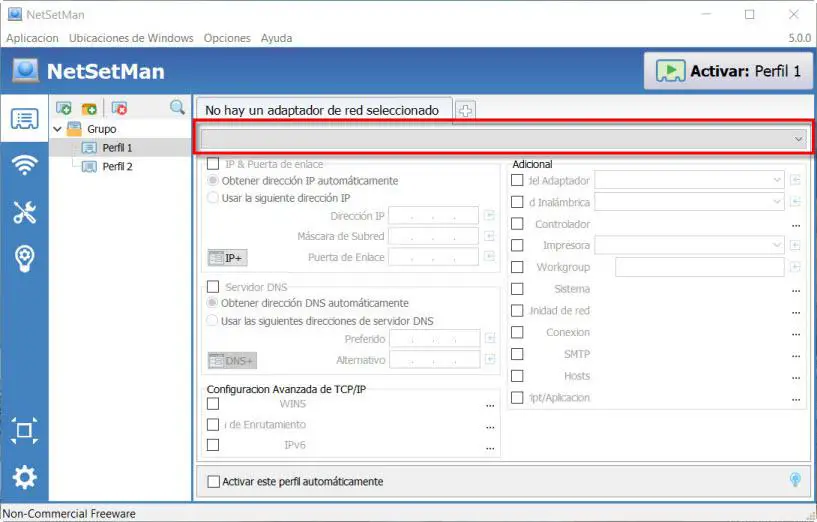The height and width of the screenshot is (522, 817).
Task: Click the DNS+ button
Action: point(232,361)
